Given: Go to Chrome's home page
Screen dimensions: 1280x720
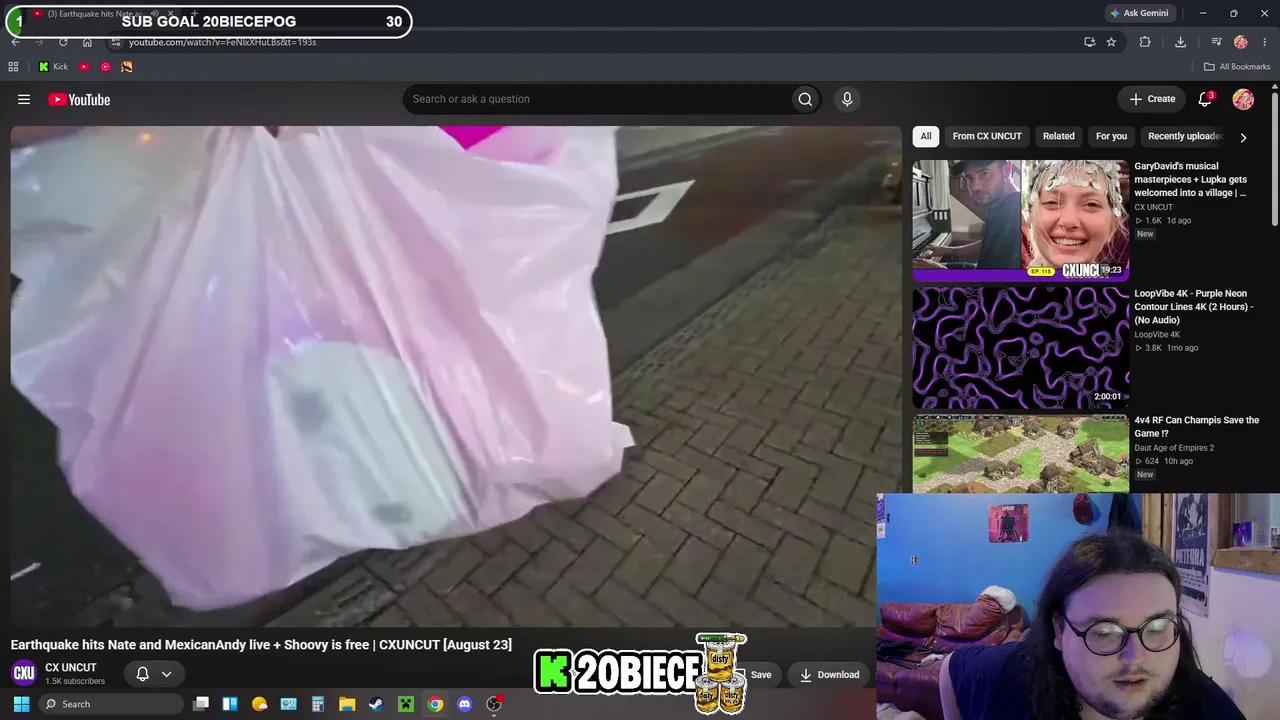Looking at the screenshot, I should [x=87, y=42].
